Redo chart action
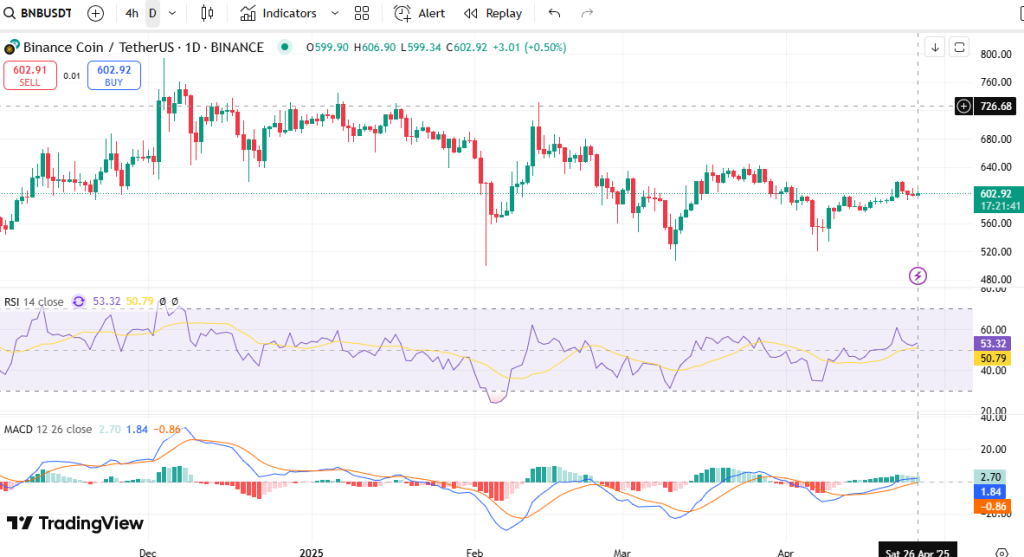 pos(587,13)
